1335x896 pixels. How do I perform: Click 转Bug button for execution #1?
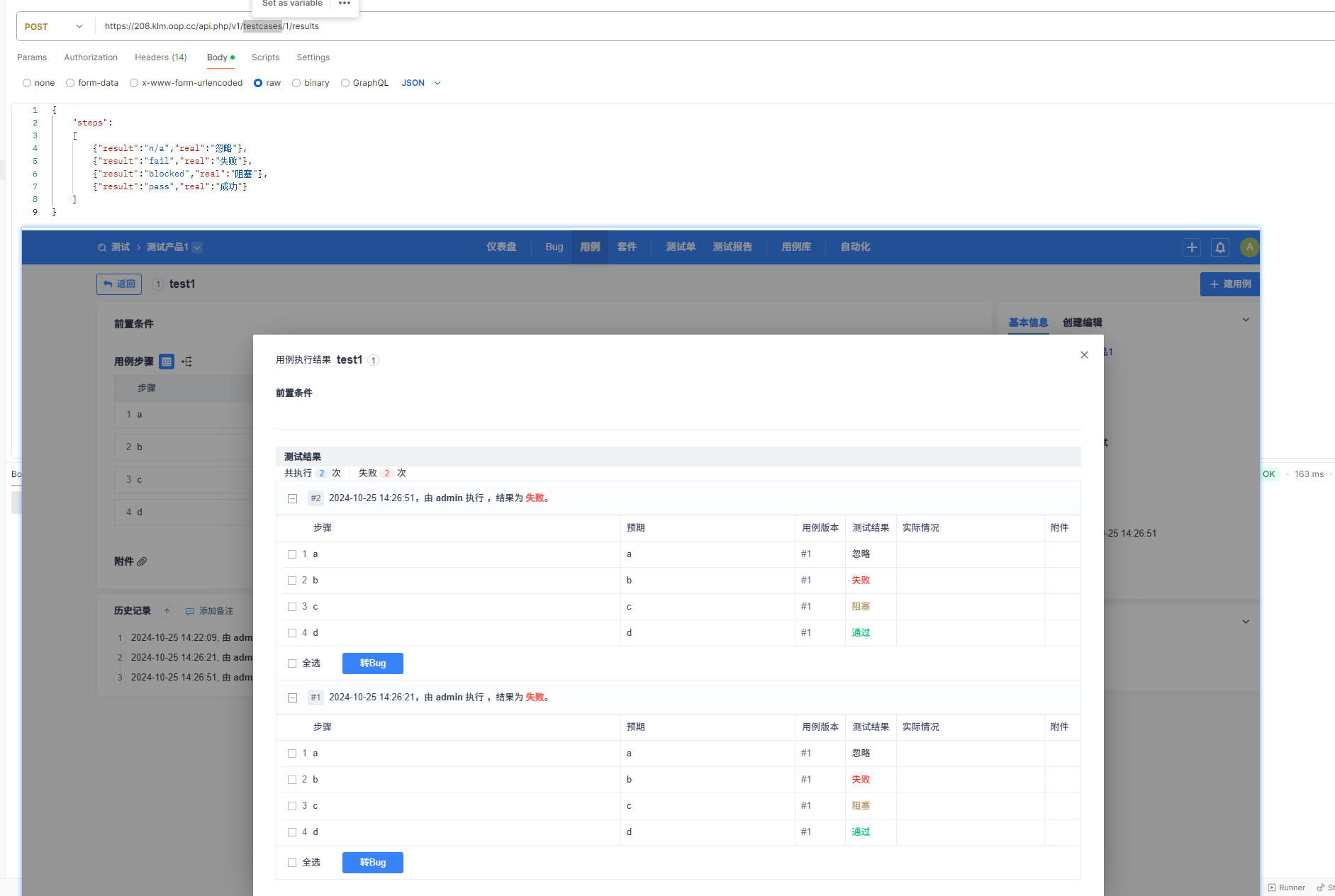tap(373, 863)
